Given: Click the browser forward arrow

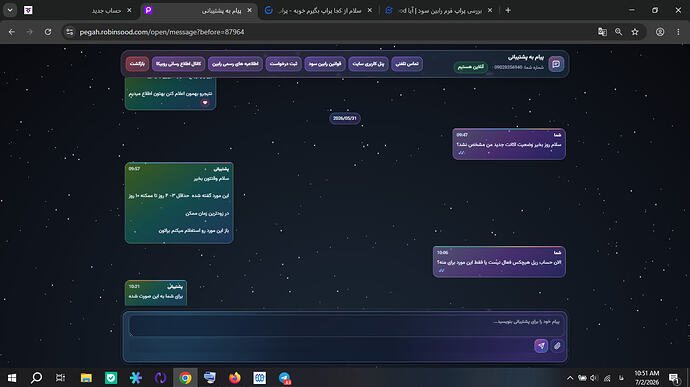Looking at the screenshot, I should [x=29, y=32].
